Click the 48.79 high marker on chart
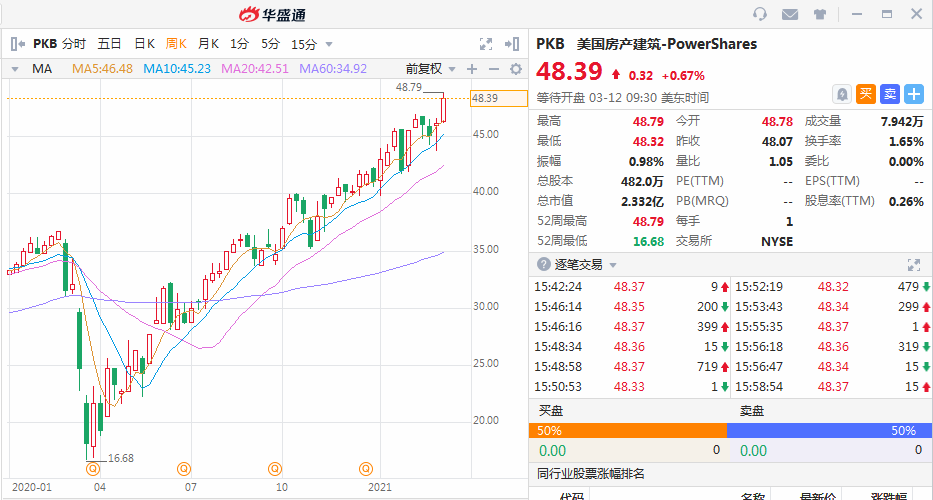Image resolution: width=933 pixels, height=500 pixels. (409, 87)
